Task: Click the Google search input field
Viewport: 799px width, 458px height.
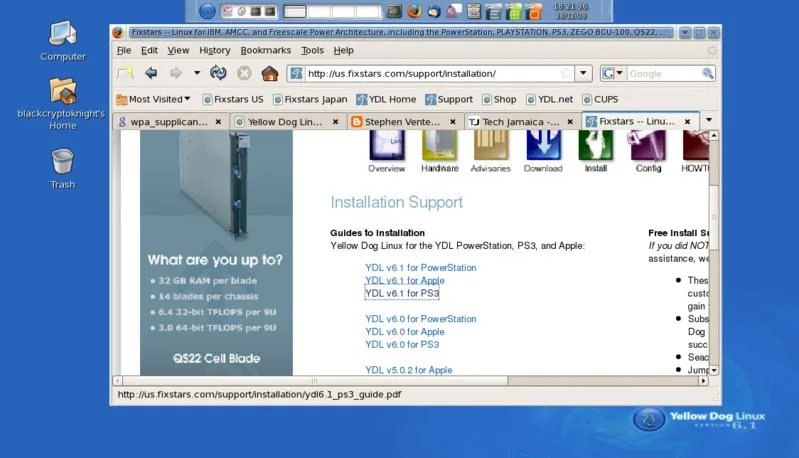Action: 663,73
